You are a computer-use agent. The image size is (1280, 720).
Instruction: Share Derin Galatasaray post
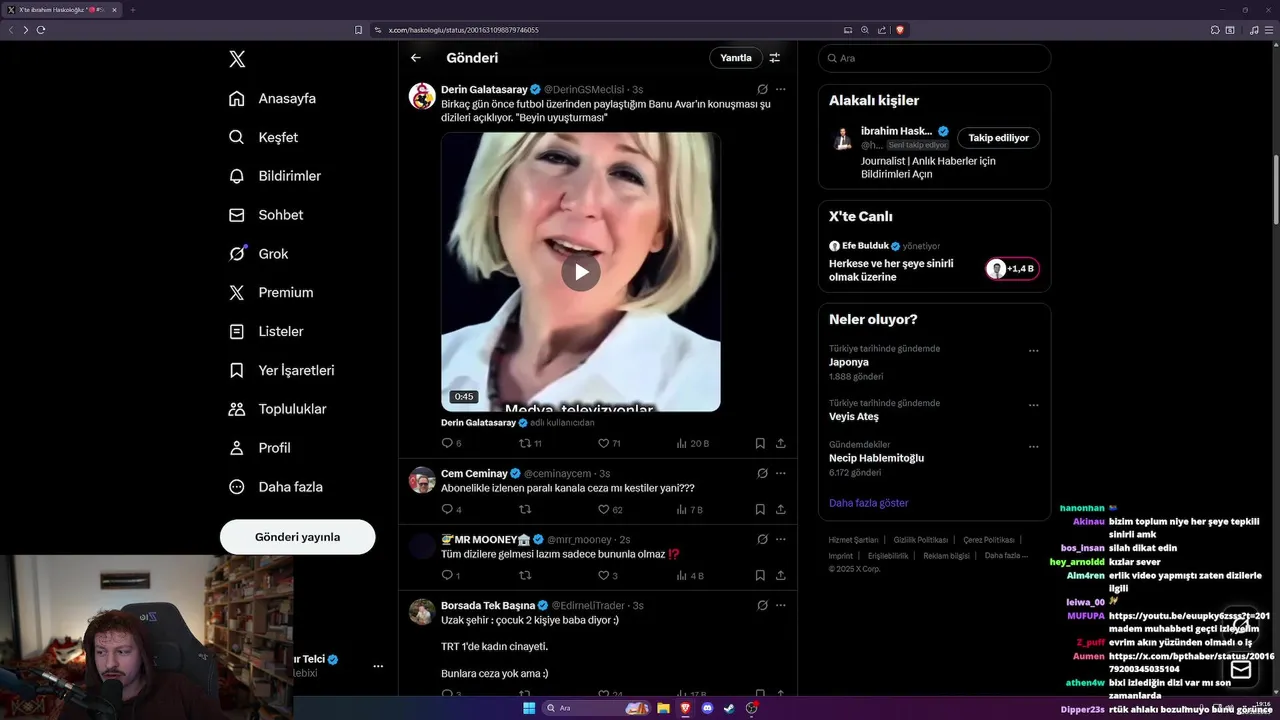pos(781,443)
